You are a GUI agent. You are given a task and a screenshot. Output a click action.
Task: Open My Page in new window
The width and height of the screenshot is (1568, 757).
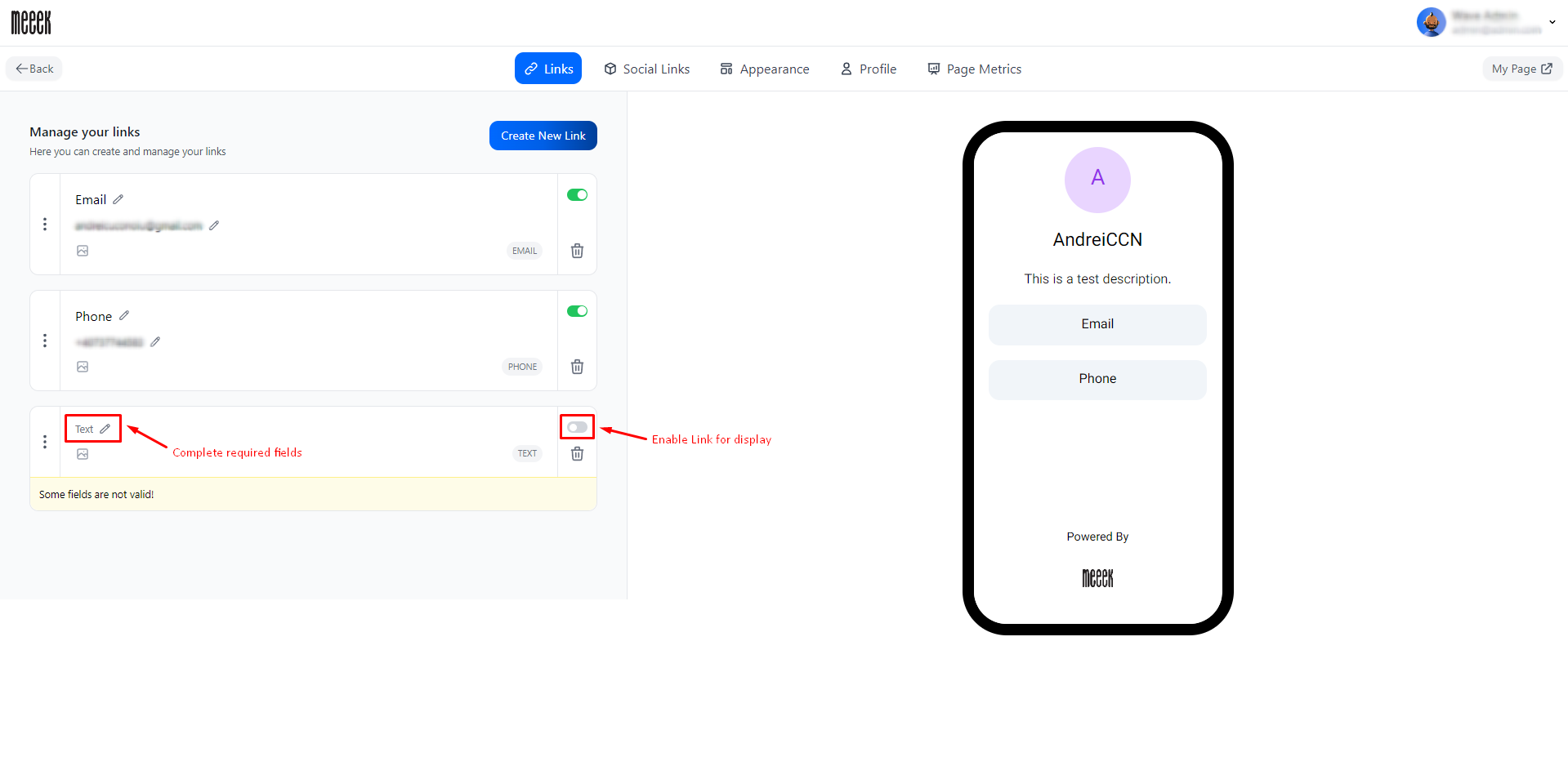coord(1521,69)
